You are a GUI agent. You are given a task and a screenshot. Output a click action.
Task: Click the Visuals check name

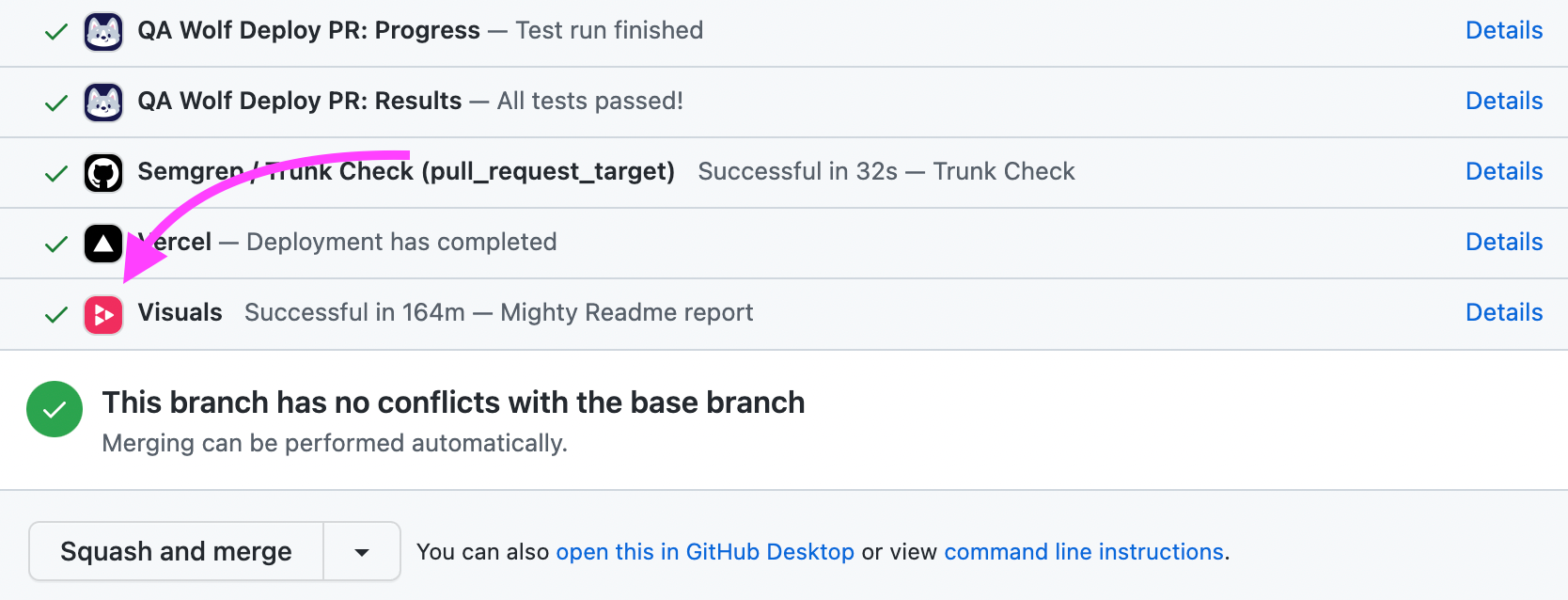tap(180, 312)
